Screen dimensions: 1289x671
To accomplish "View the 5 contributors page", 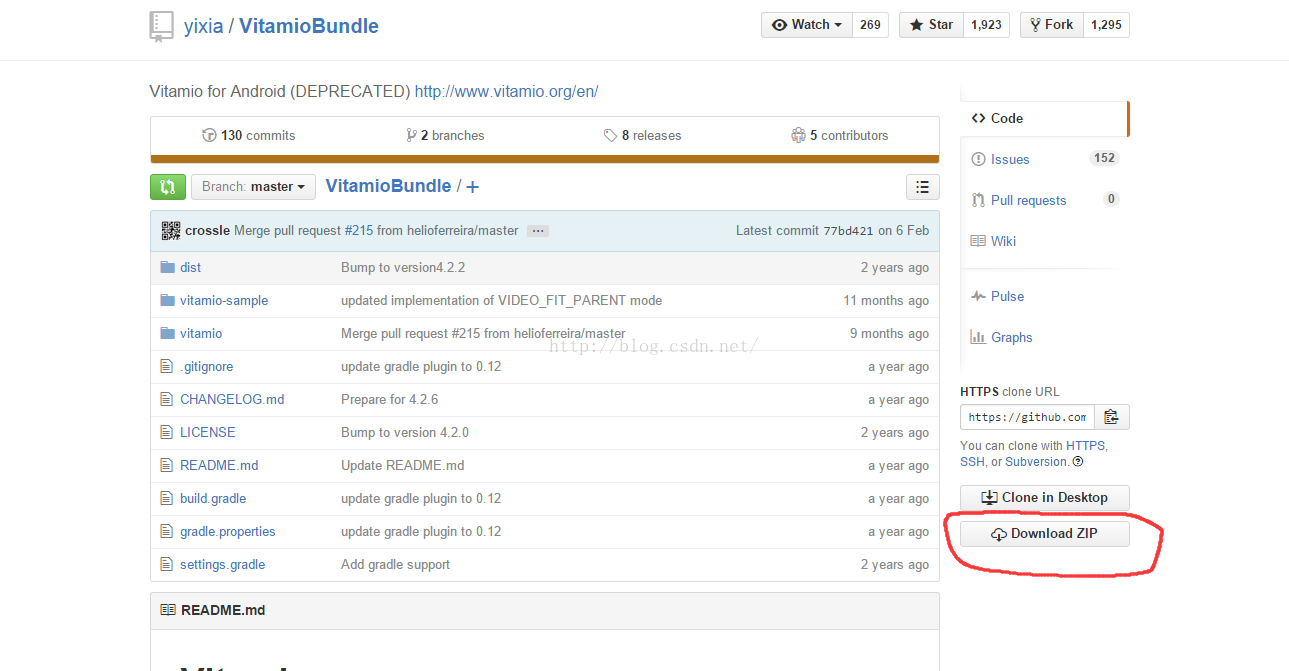I will [840, 135].
